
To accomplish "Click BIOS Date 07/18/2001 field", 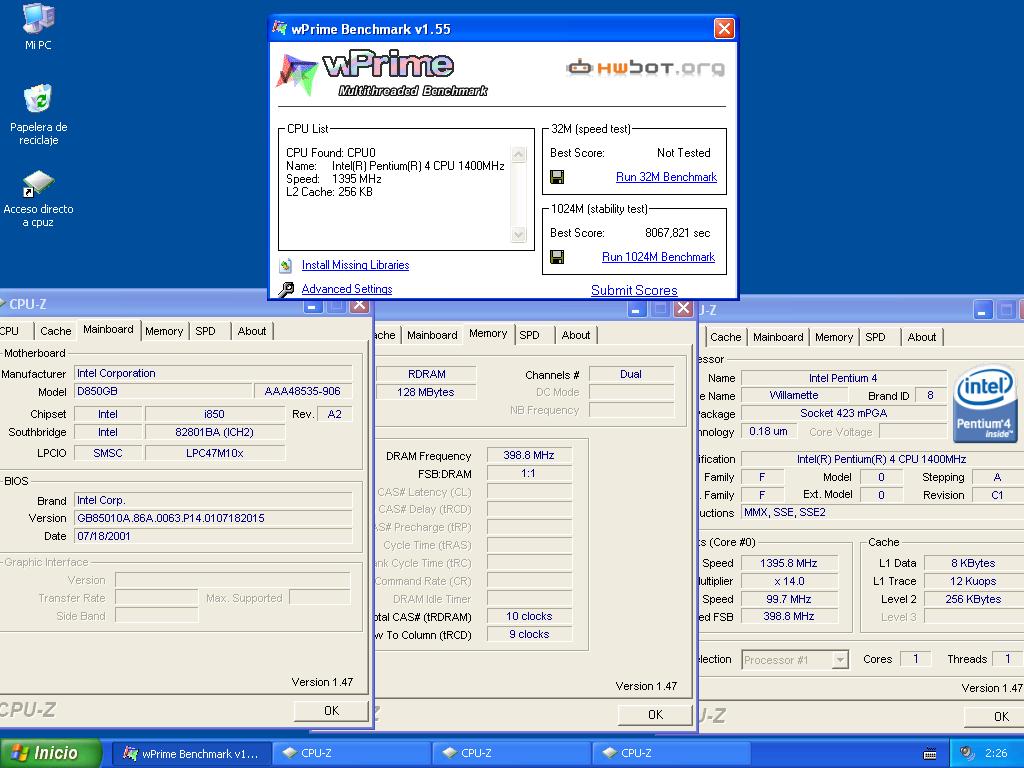I will 213,536.
